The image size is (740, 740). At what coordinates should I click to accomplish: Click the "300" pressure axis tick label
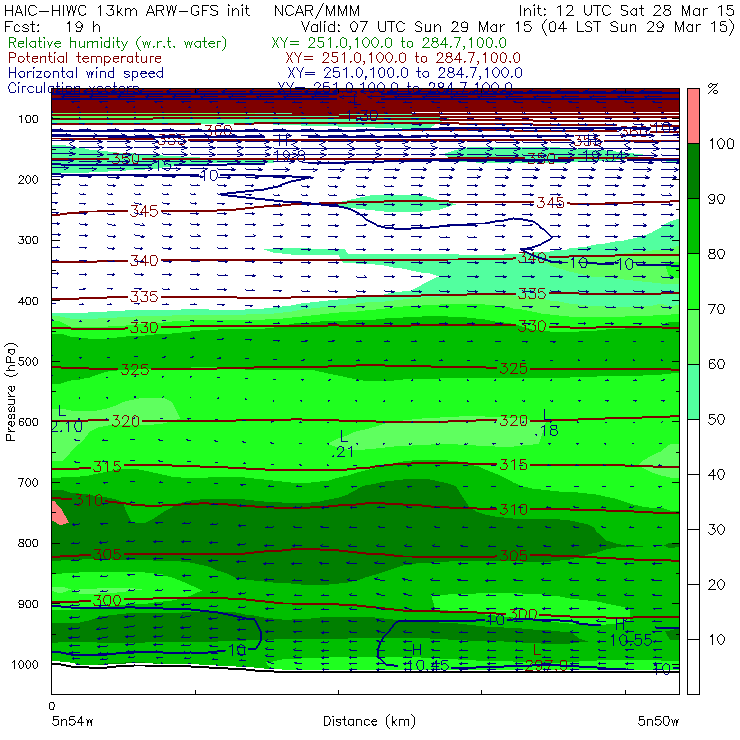click(28, 240)
